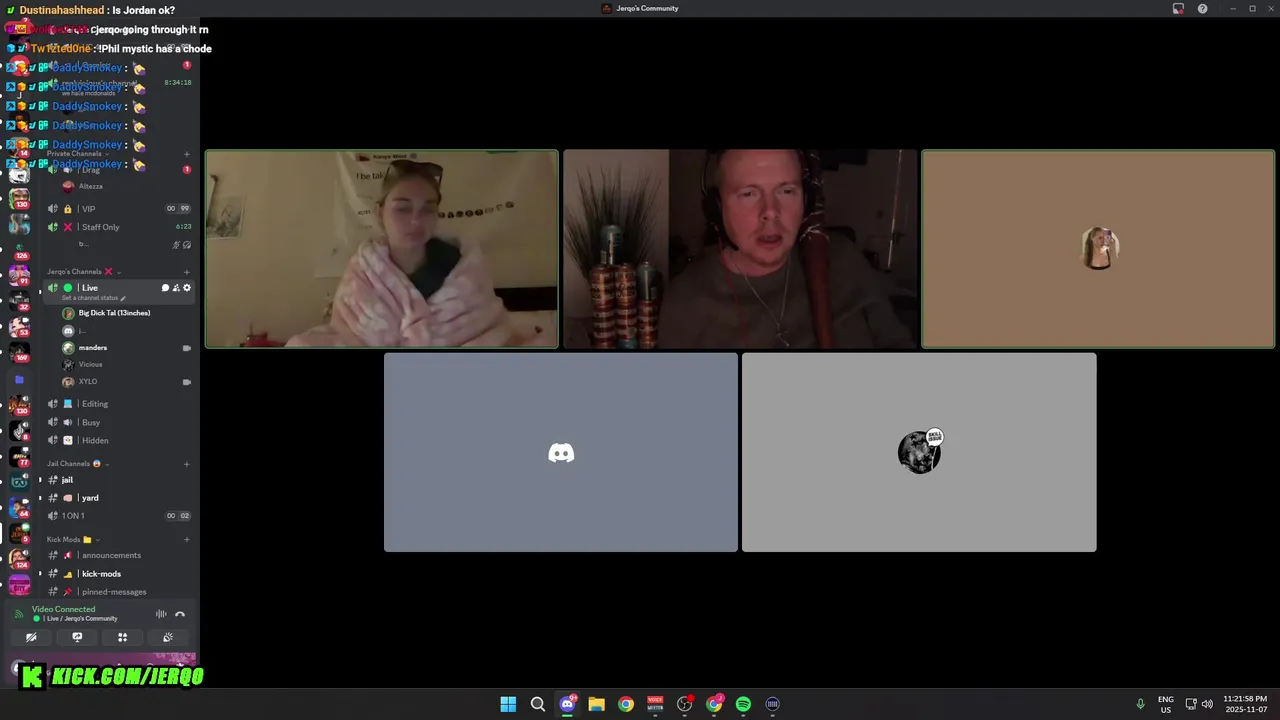Open taskbar Search

click(538, 704)
